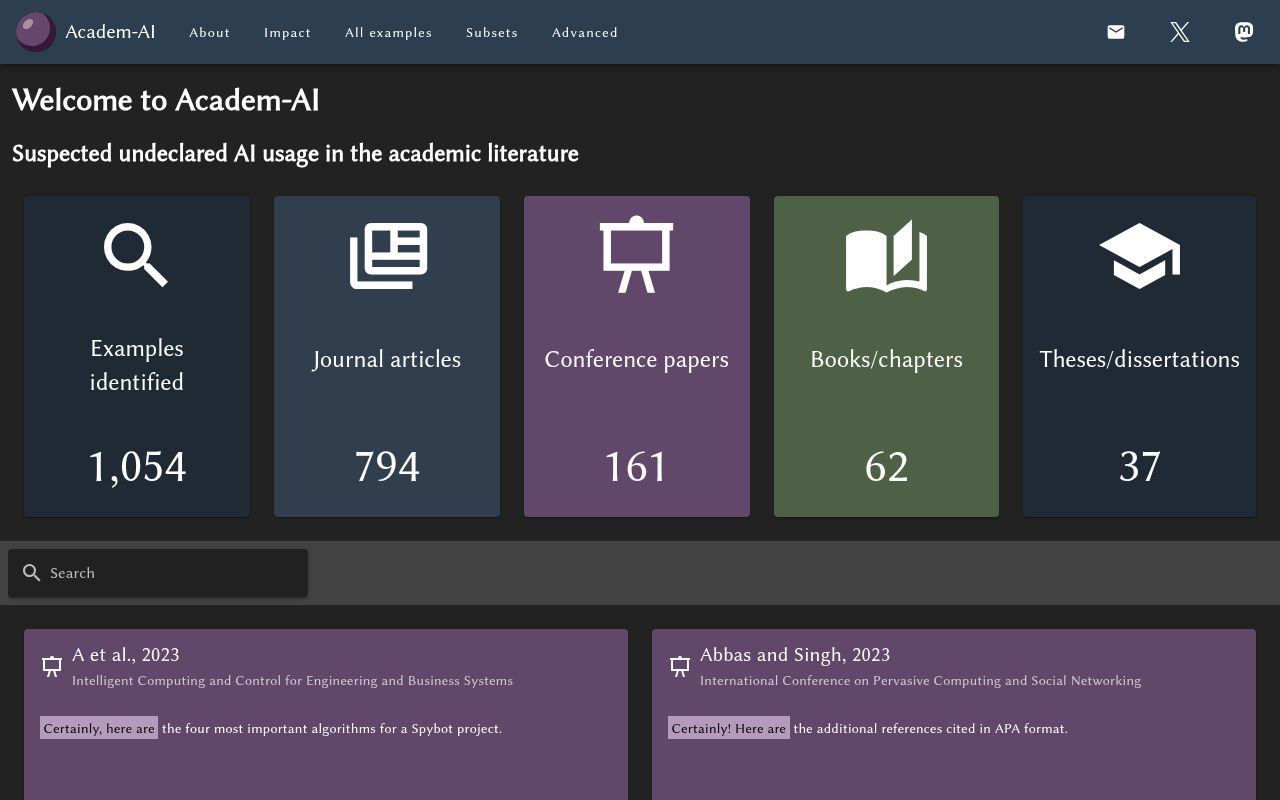Image resolution: width=1280 pixels, height=800 pixels.
Task: Click the 62 books/chapters count
Action: pyautogui.click(x=887, y=467)
